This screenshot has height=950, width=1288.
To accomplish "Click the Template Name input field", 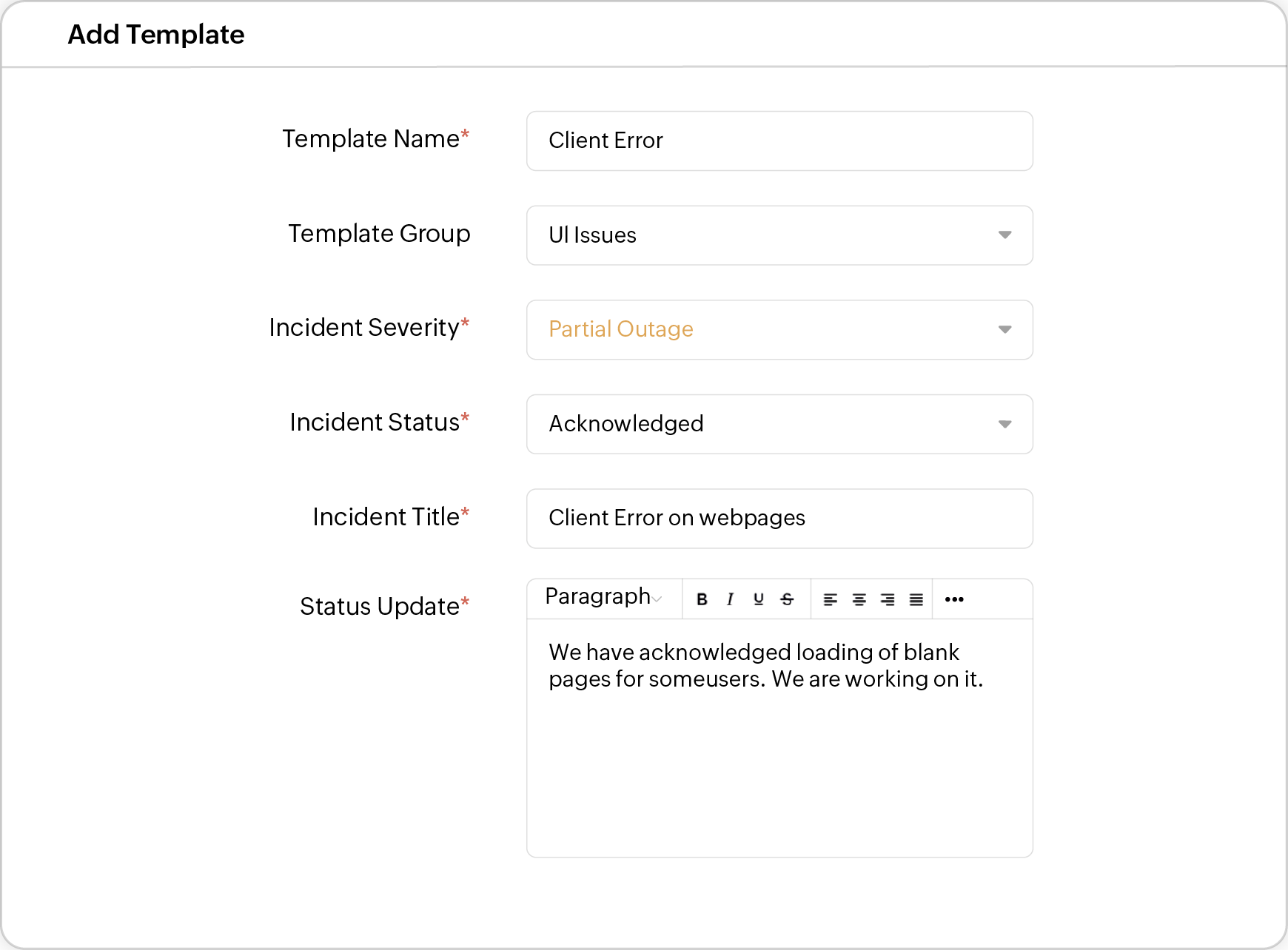I will (779, 141).
